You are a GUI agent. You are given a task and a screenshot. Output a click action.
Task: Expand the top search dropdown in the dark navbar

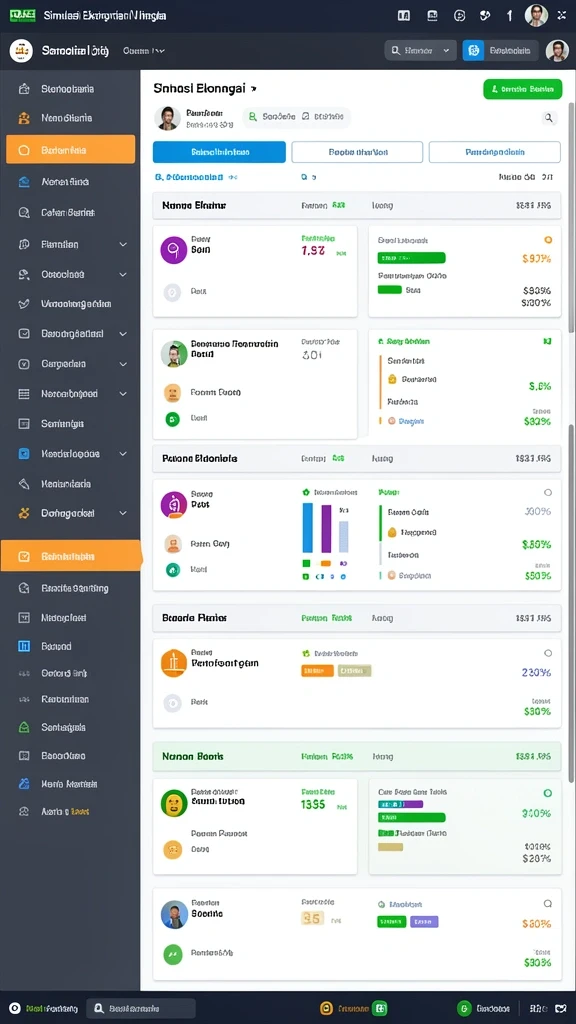pos(421,50)
